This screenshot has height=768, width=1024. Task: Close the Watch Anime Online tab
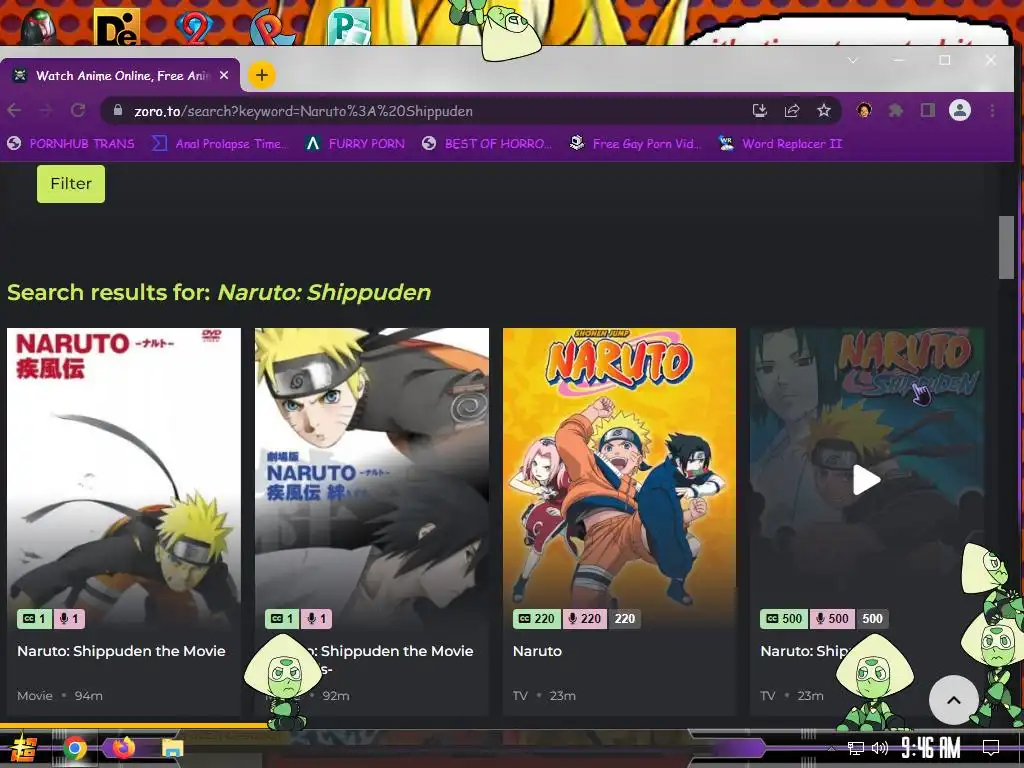pos(224,76)
